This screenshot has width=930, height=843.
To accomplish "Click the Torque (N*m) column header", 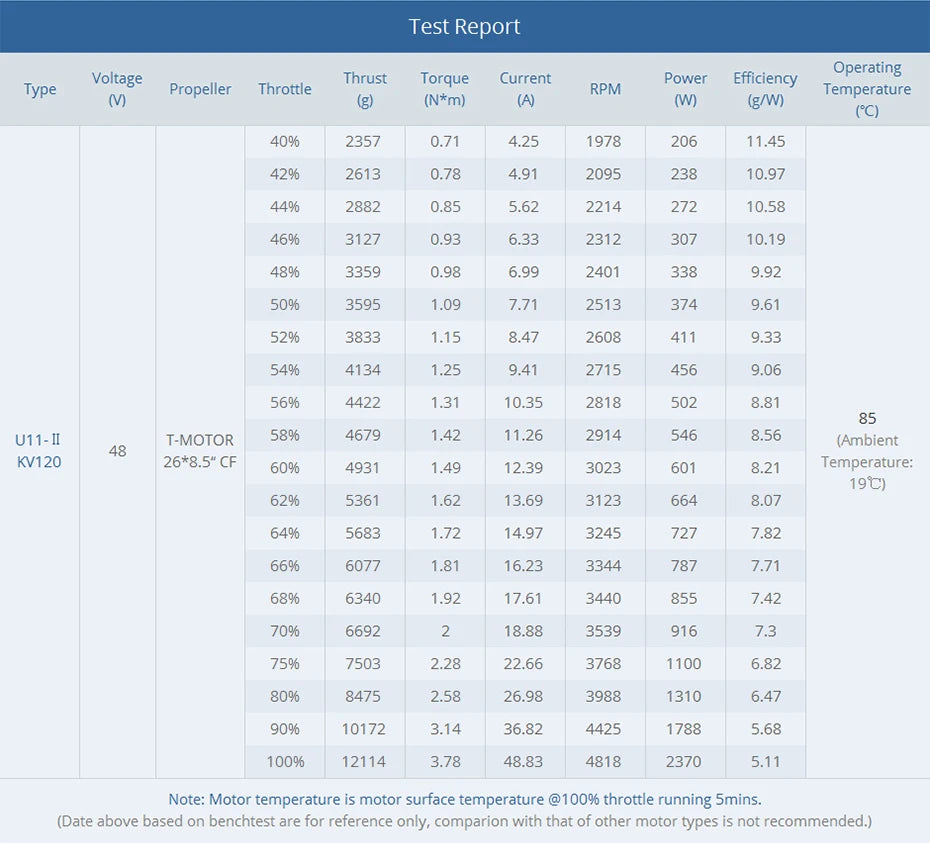I will (x=445, y=89).
